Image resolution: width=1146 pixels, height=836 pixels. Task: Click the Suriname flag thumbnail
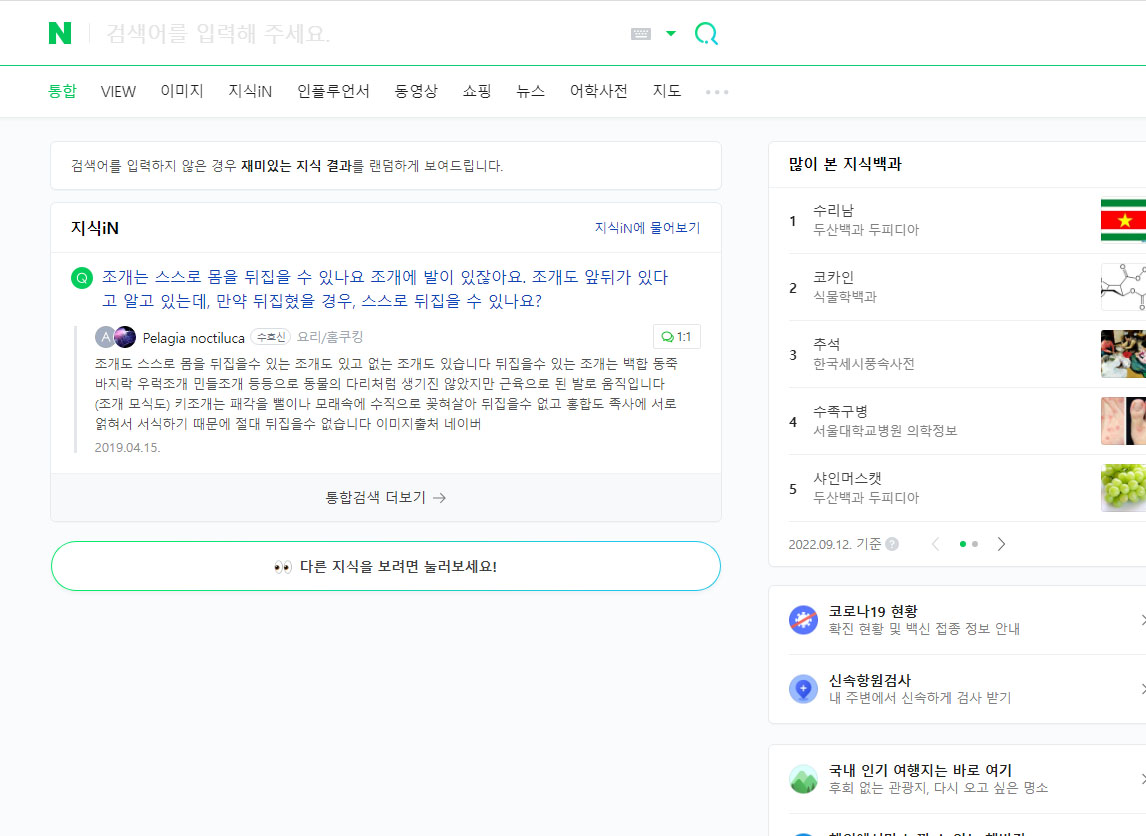1123,220
